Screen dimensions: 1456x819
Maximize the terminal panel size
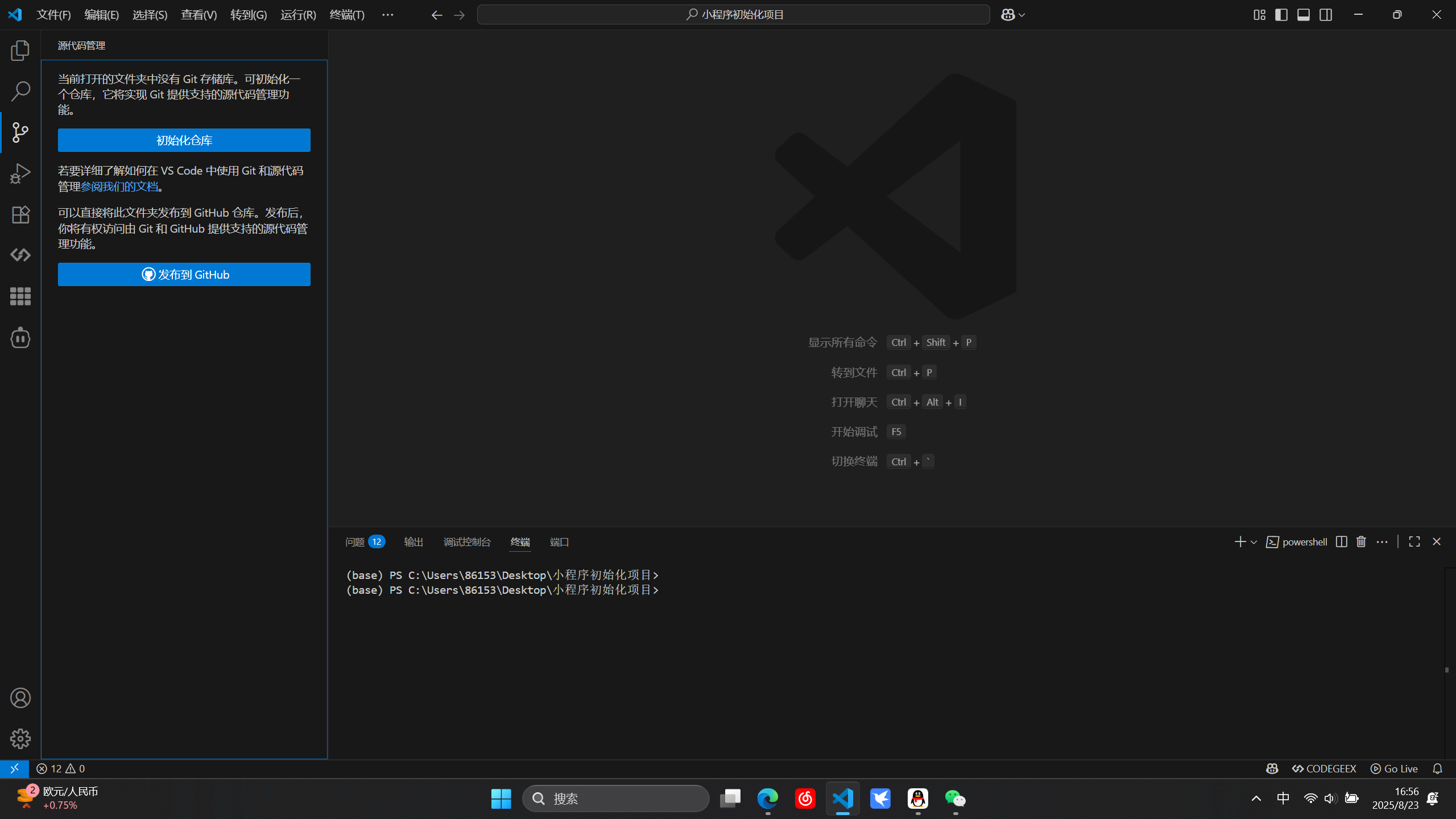(1414, 541)
